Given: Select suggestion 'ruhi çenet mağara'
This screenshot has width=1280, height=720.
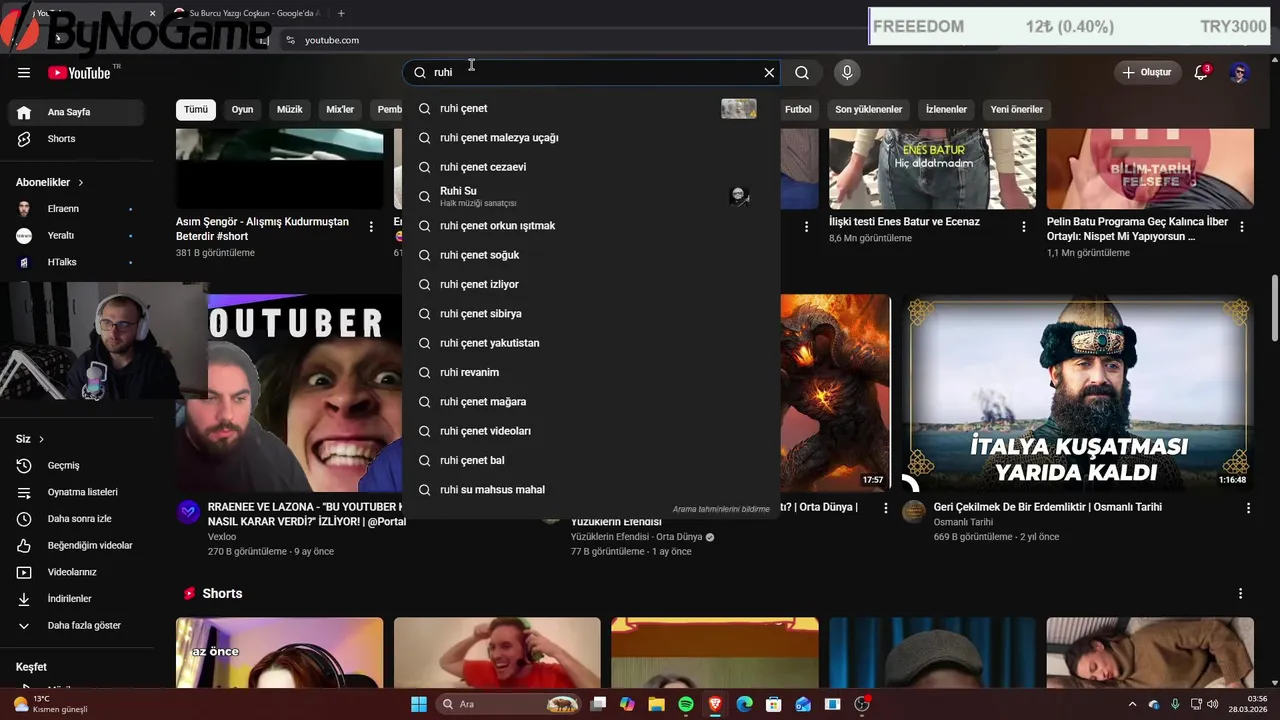Looking at the screenshot, I should coord(590,401).
